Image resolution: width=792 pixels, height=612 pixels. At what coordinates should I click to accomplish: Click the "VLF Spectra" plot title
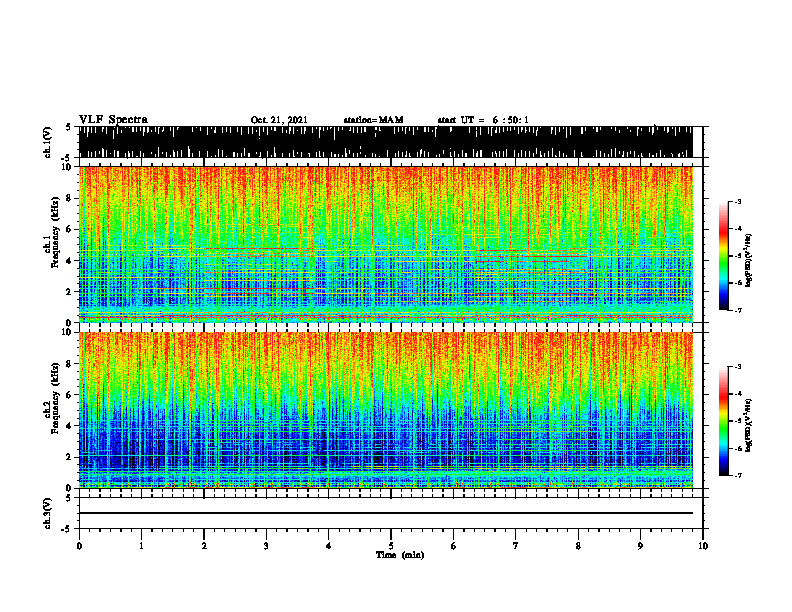pyautogui.click(x=113, y=120)
